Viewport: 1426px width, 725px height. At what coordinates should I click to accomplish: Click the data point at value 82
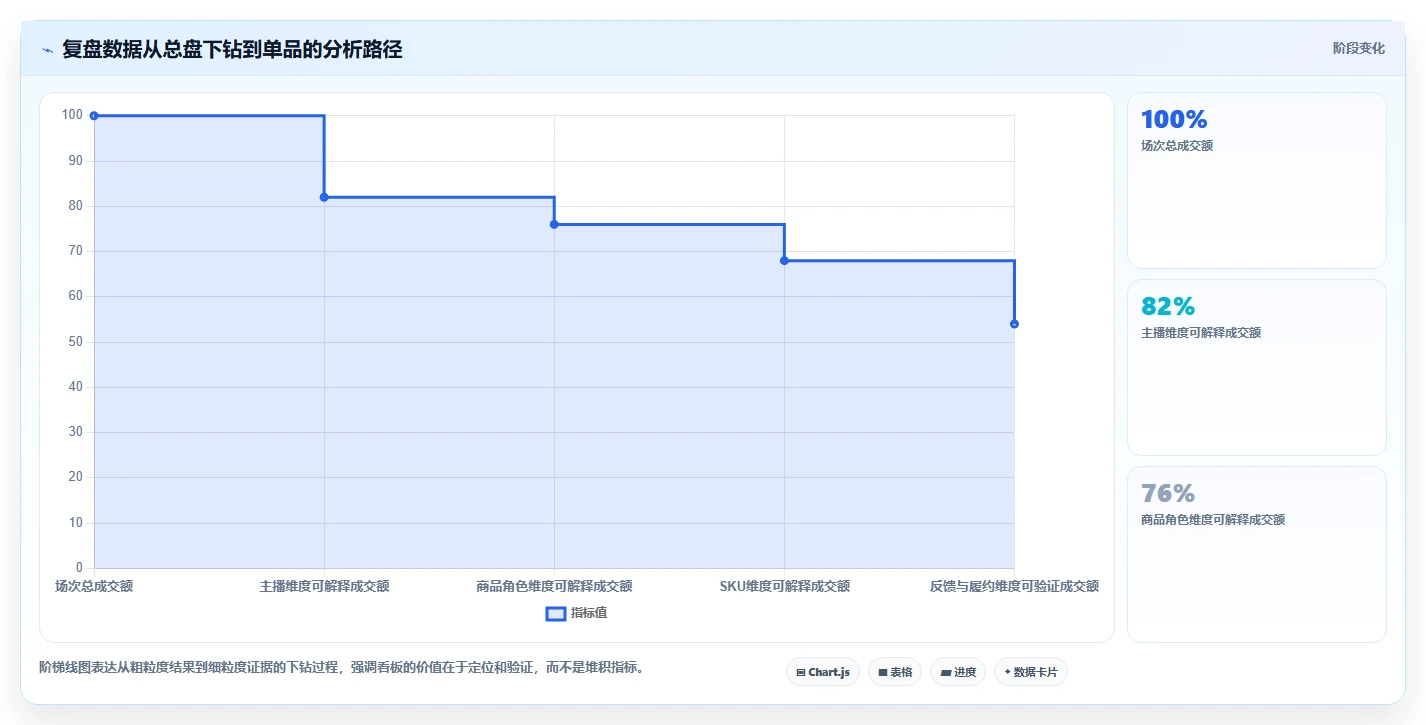click(324, 197)
